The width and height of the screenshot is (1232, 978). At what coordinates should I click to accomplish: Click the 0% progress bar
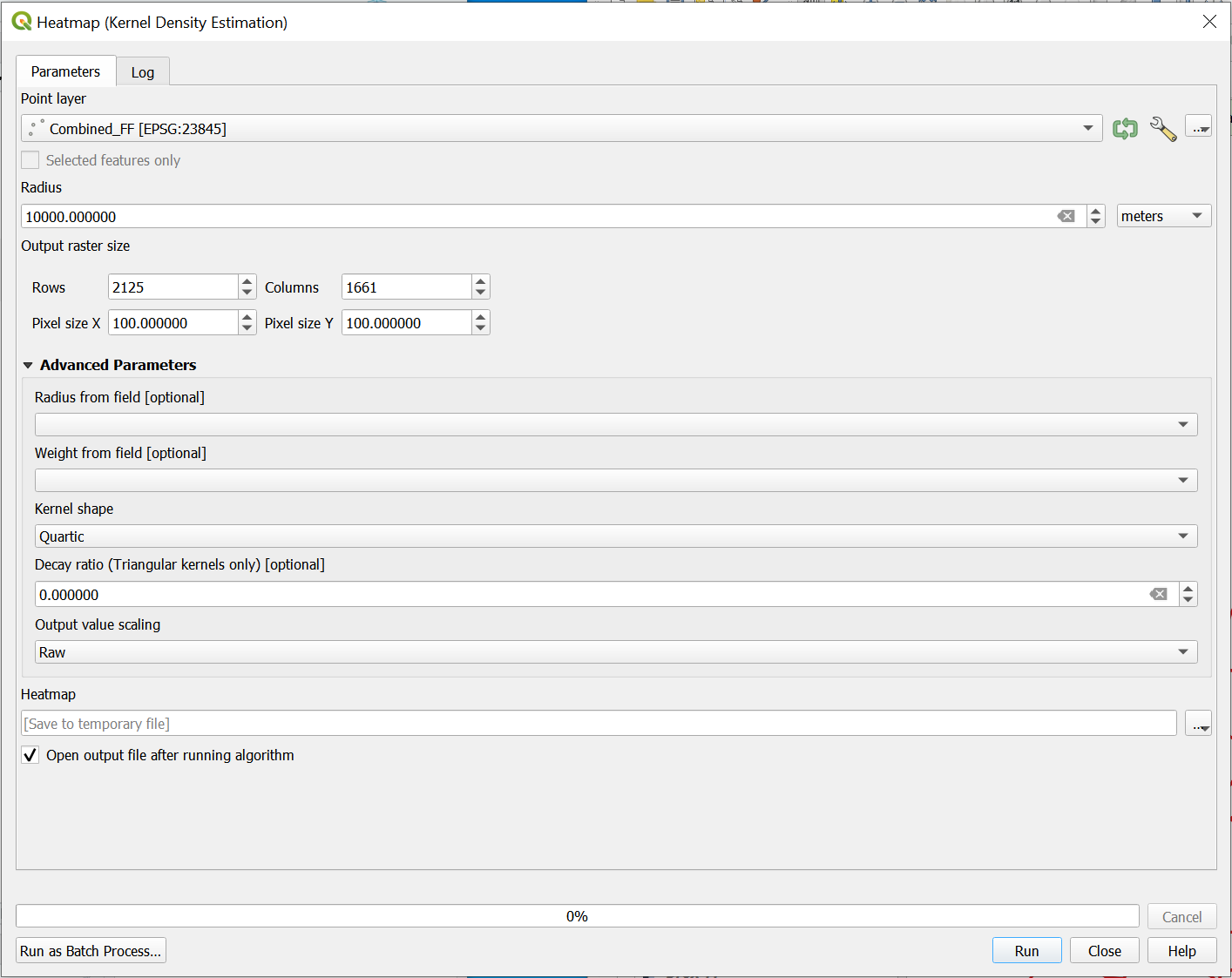coord(577,916)
